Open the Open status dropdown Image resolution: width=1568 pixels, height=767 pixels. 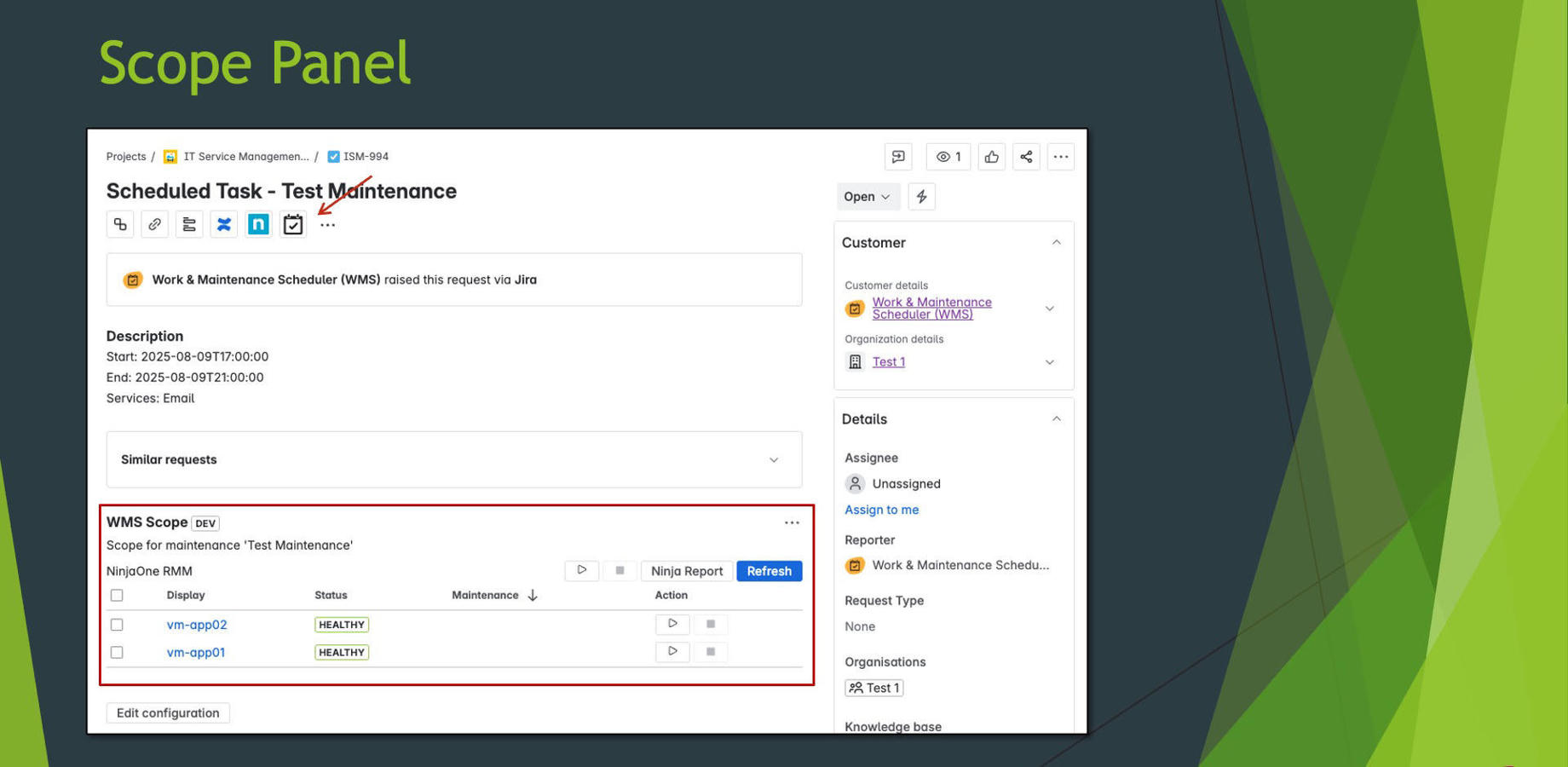pyautogui.click(x=868, y=197)
